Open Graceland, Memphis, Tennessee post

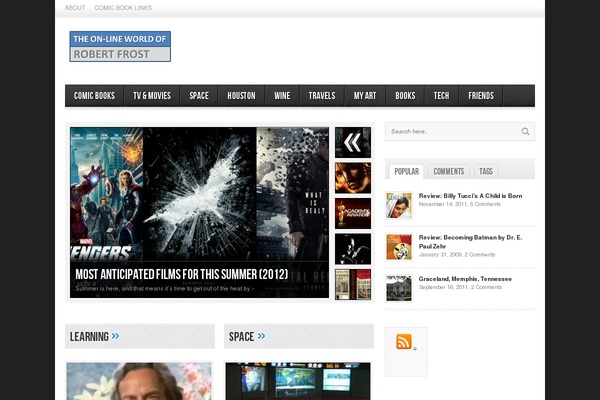click(x=465, y=279)
